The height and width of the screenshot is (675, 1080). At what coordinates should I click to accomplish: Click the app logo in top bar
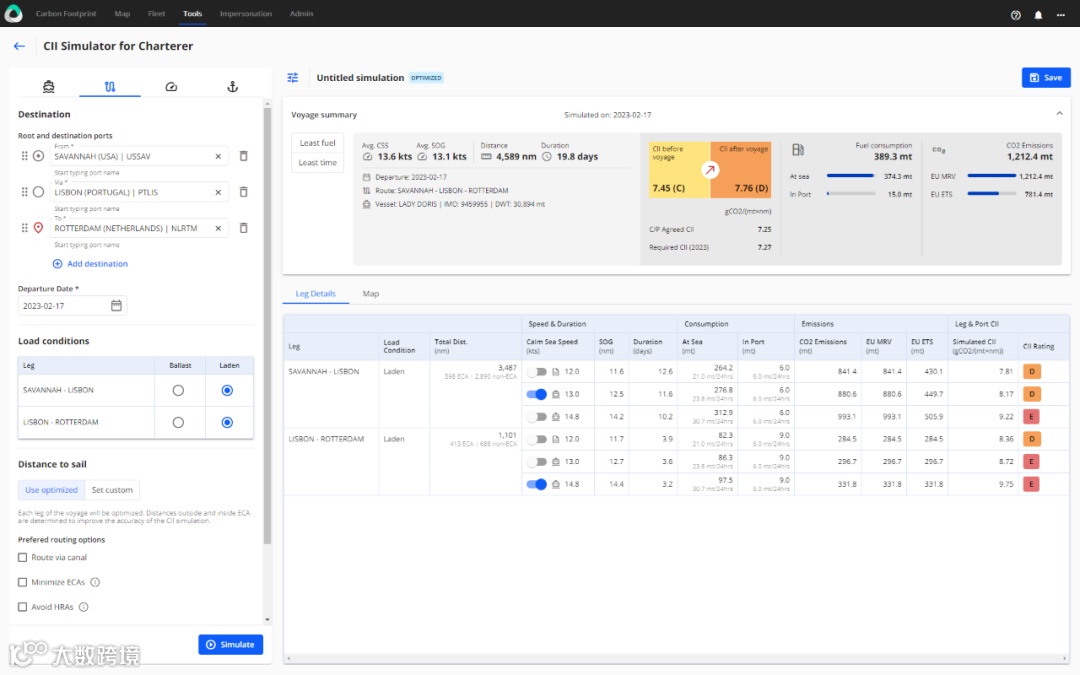click(x=13, y=13)
